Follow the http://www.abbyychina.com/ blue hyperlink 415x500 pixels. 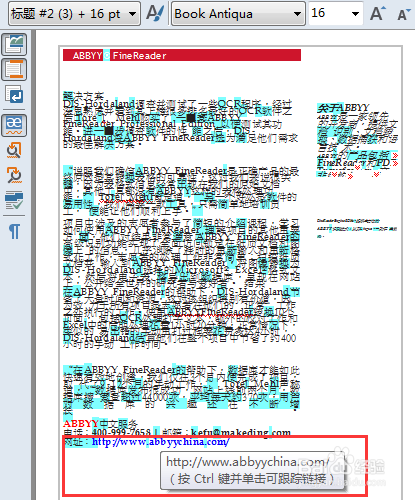click(160, 442)
